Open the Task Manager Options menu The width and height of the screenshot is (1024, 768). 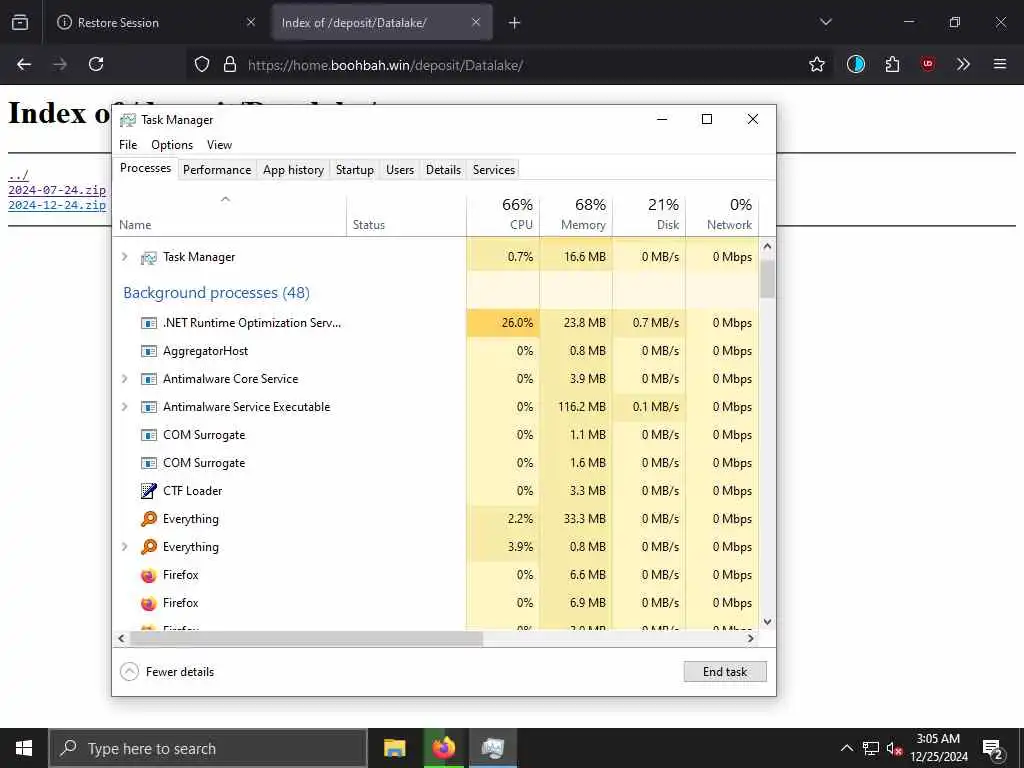tap(172, 144)
